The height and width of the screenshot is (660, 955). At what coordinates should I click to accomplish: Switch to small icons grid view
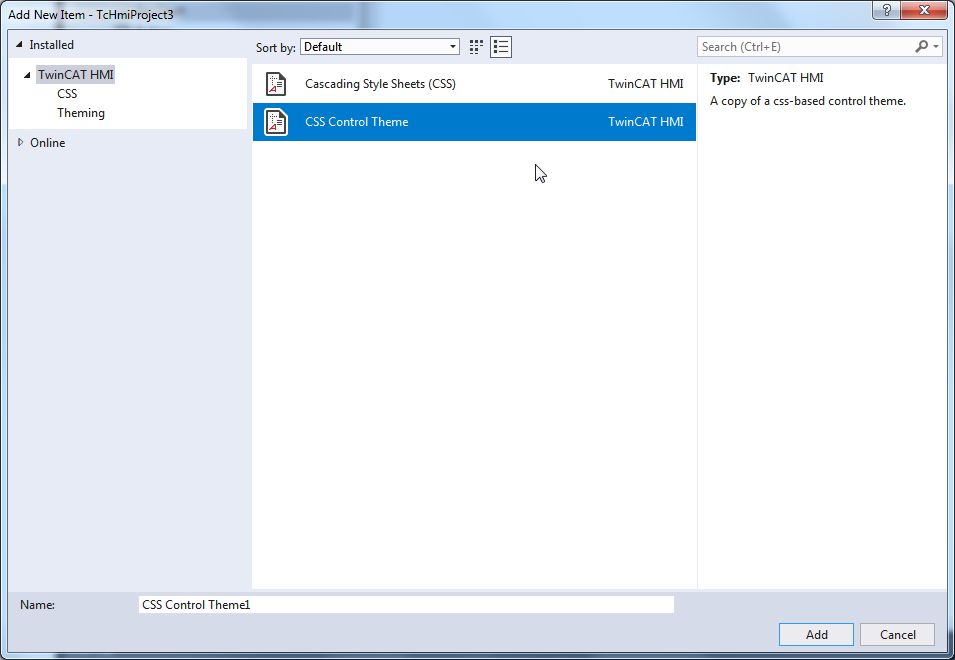click(476, 47)
